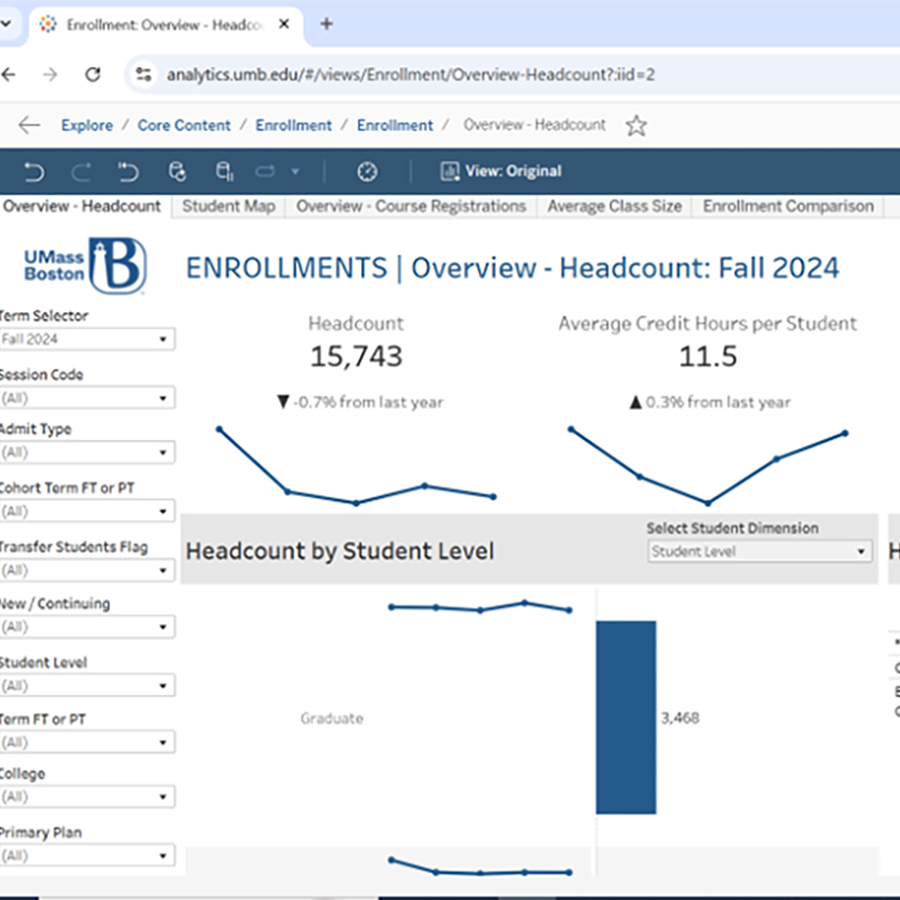Reload the page with the browser refresh icon
This screenshot has height=900, width=900.
(93, 74)
